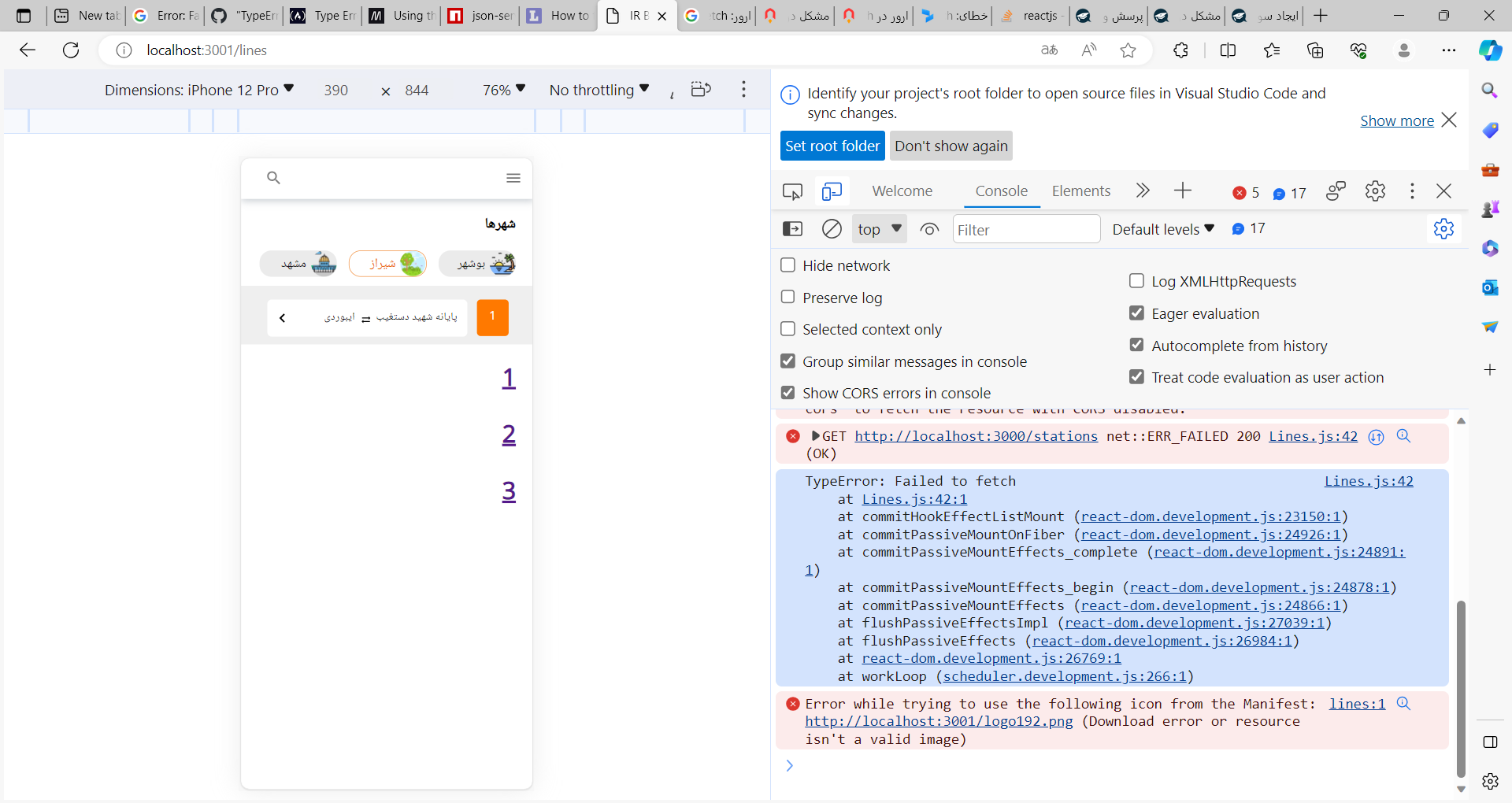Show console sidebar panel icon

click(792, 229)
